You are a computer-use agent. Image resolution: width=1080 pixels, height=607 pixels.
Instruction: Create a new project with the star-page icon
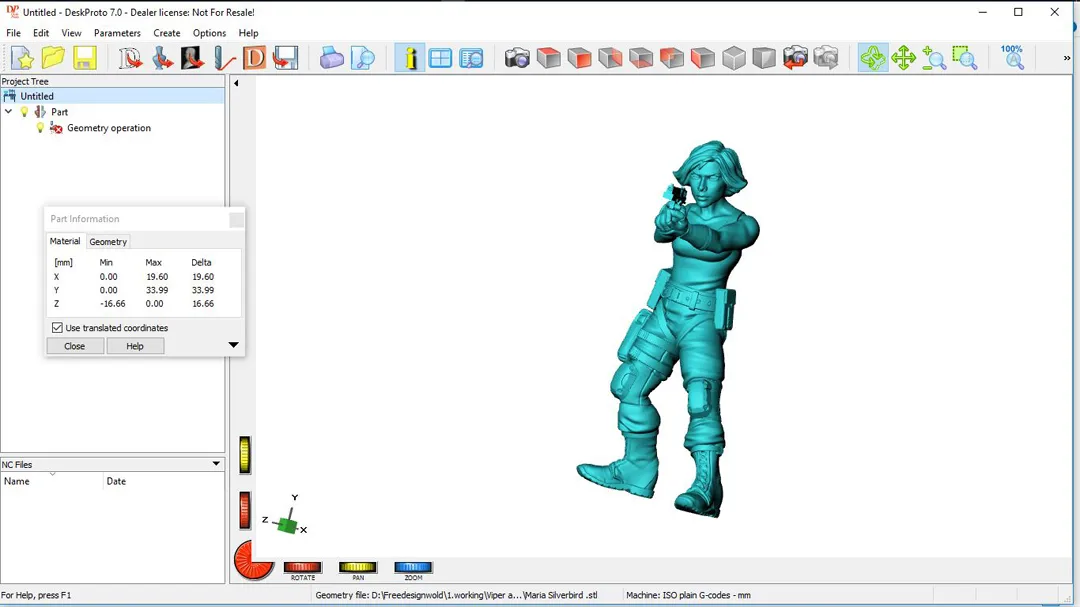22,58
